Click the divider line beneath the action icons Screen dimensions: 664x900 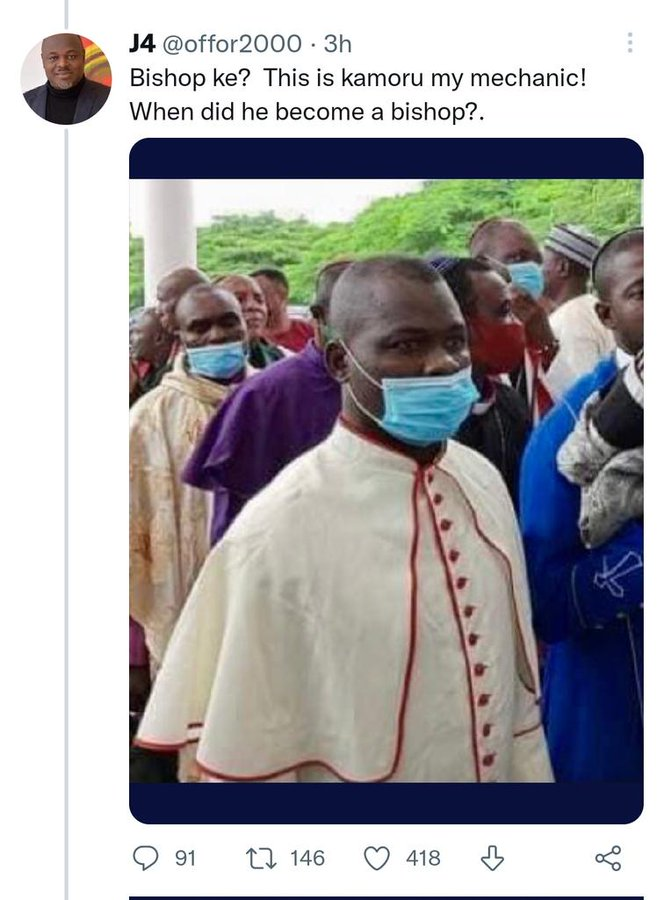[385, 896]
